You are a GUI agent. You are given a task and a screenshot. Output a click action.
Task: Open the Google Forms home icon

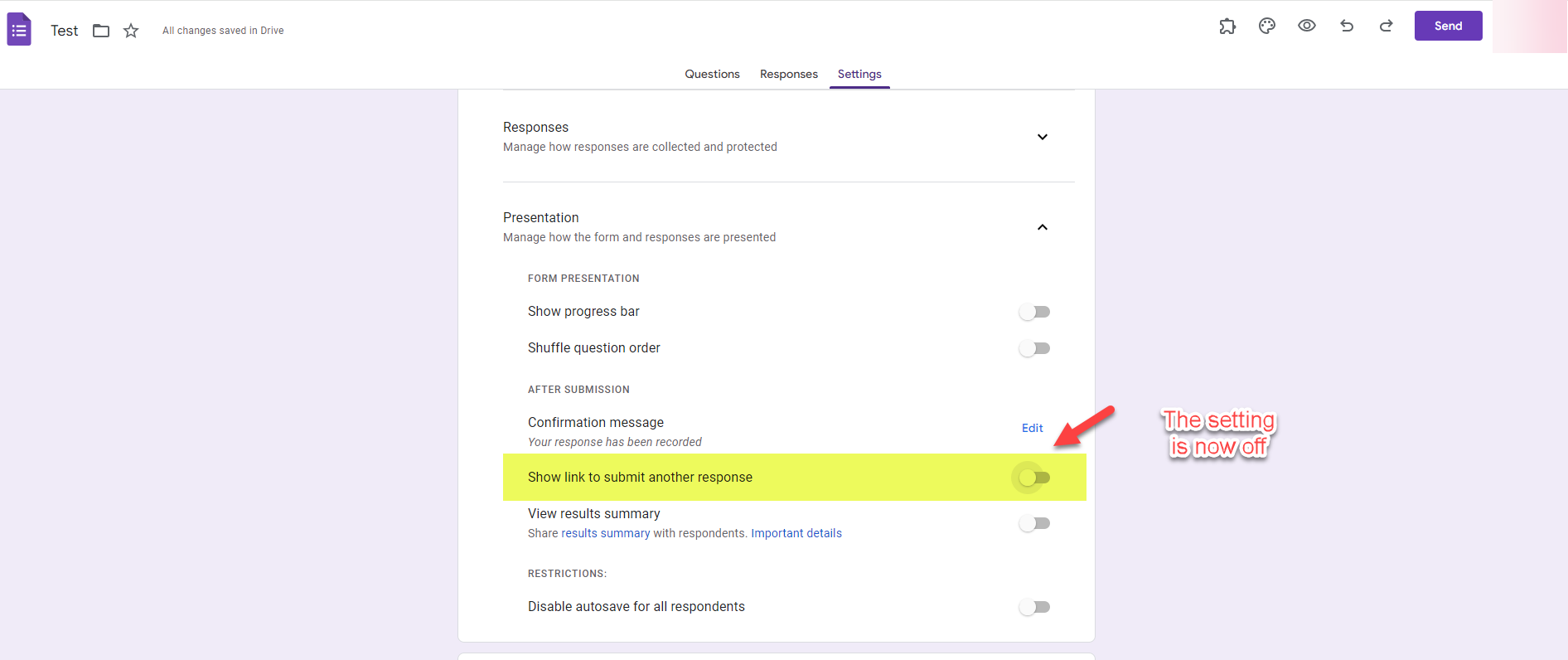point(19,30)
